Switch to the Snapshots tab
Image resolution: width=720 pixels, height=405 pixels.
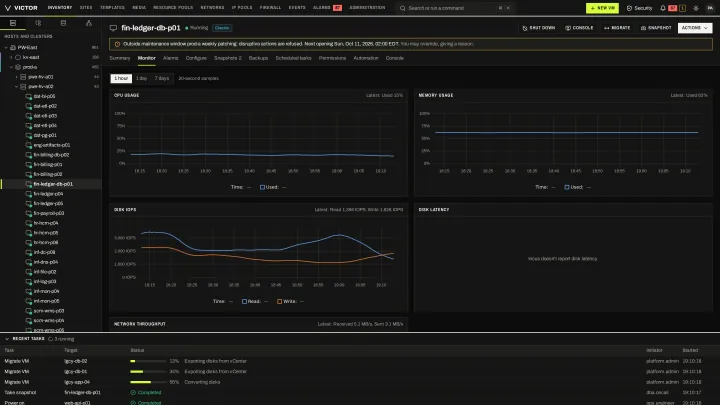pyautogui.click(x=227, y=58)
